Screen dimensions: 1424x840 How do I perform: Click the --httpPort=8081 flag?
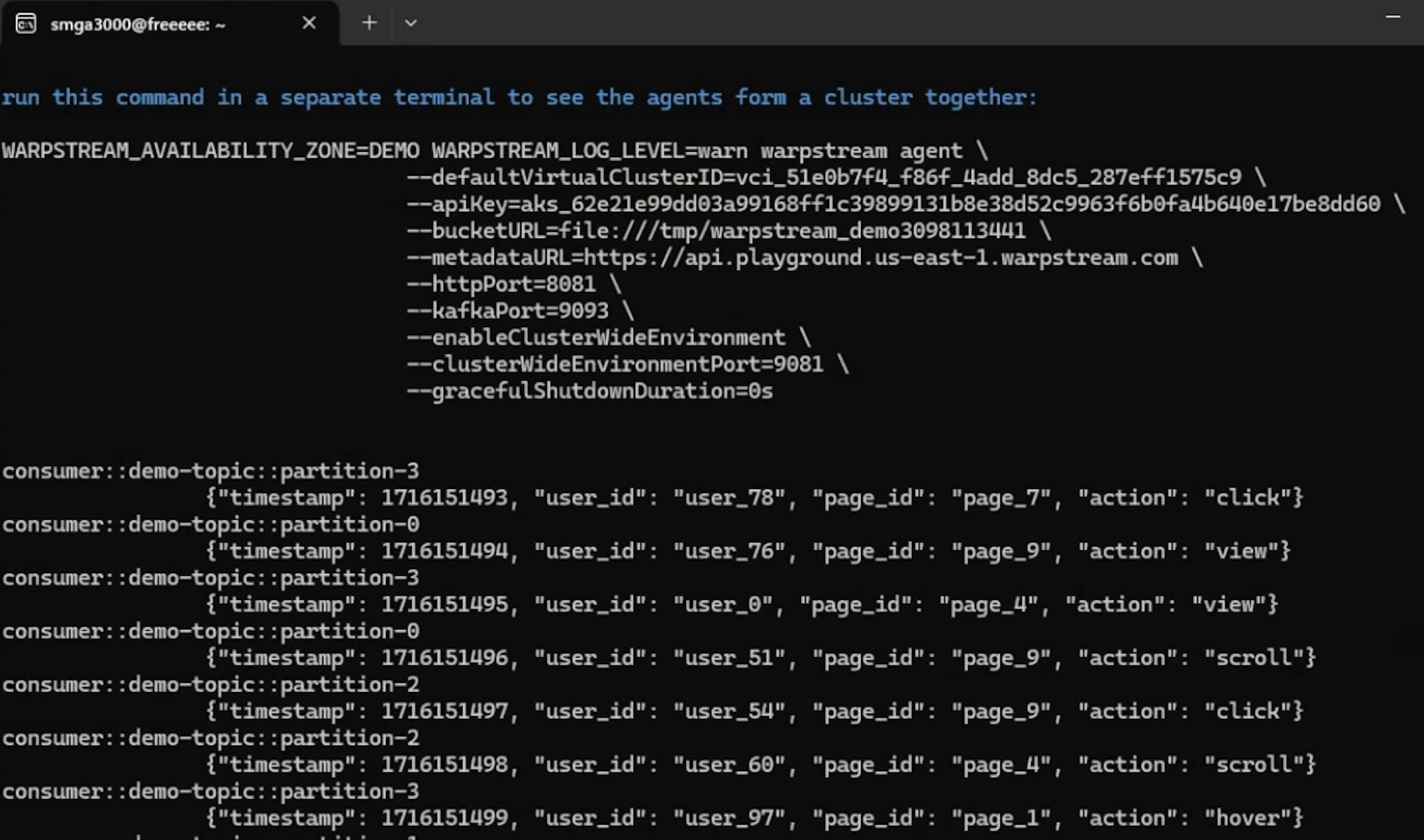tap(501, 284)
